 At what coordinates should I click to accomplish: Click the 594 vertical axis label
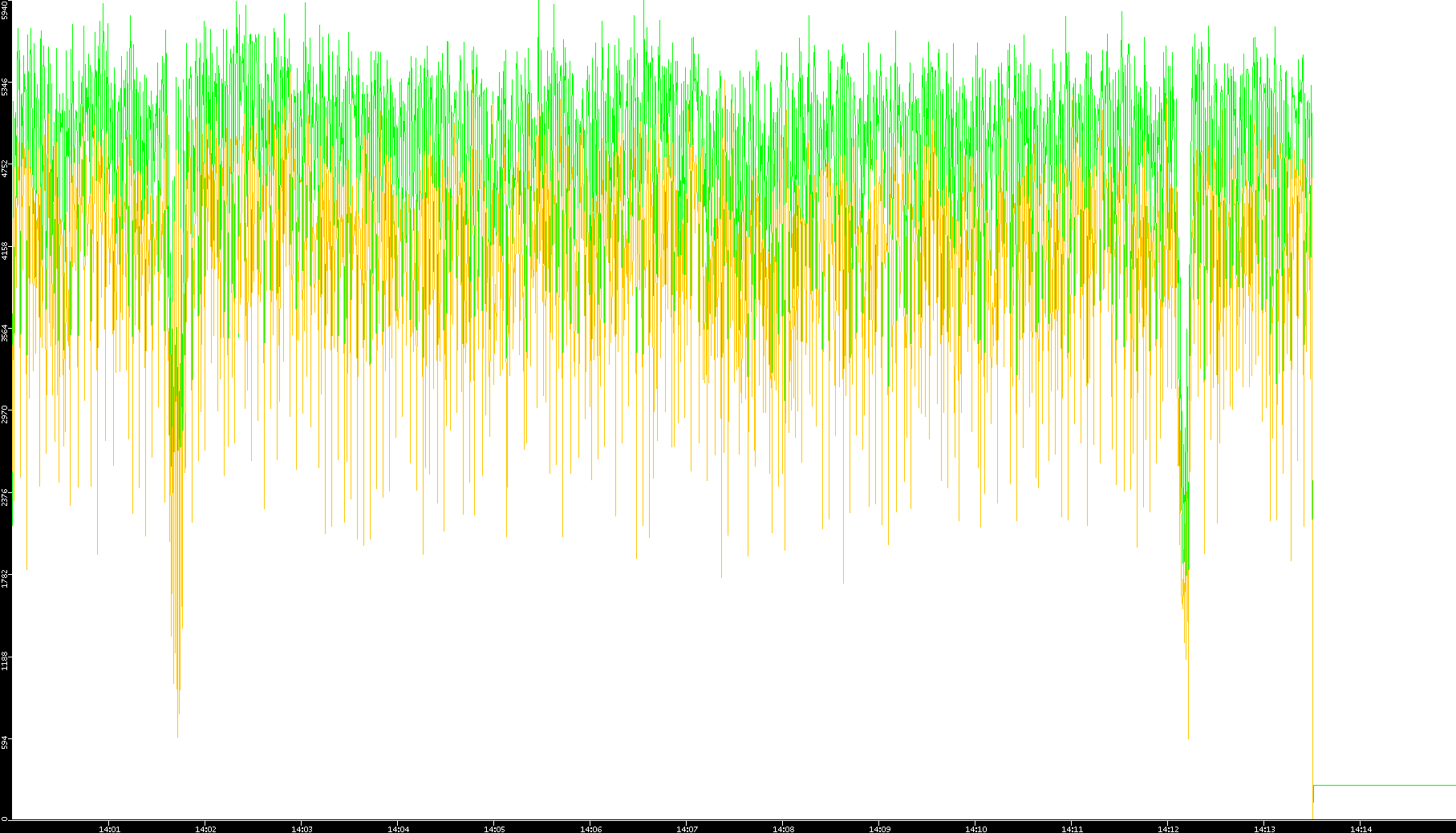(5, 742)
